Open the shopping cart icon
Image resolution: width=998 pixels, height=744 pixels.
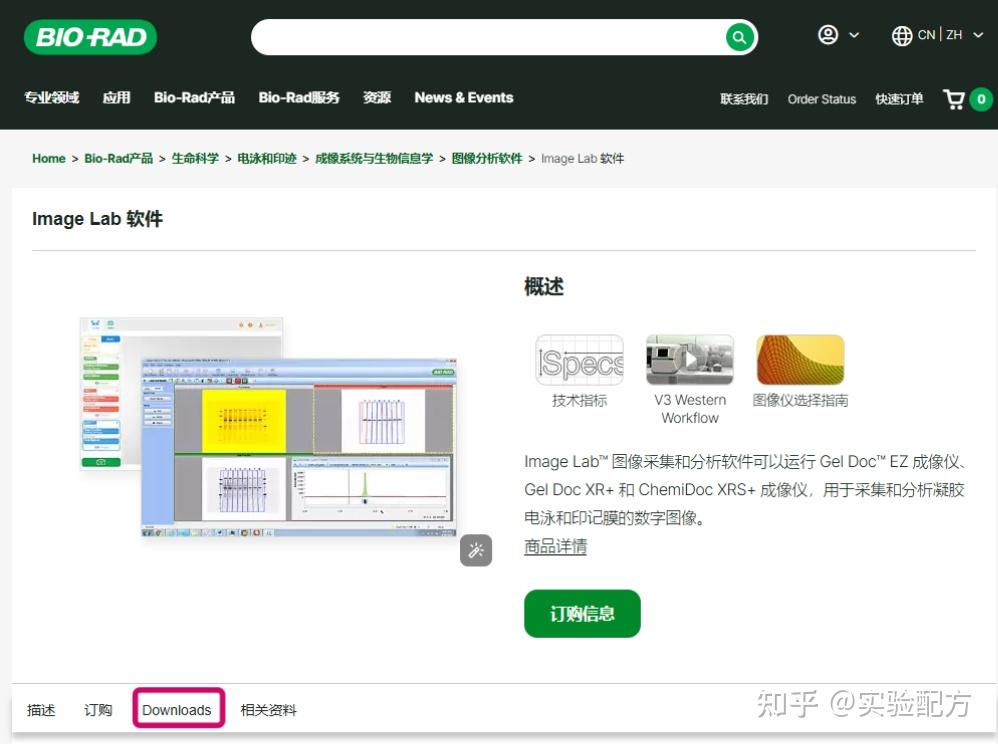pos(953,99)
